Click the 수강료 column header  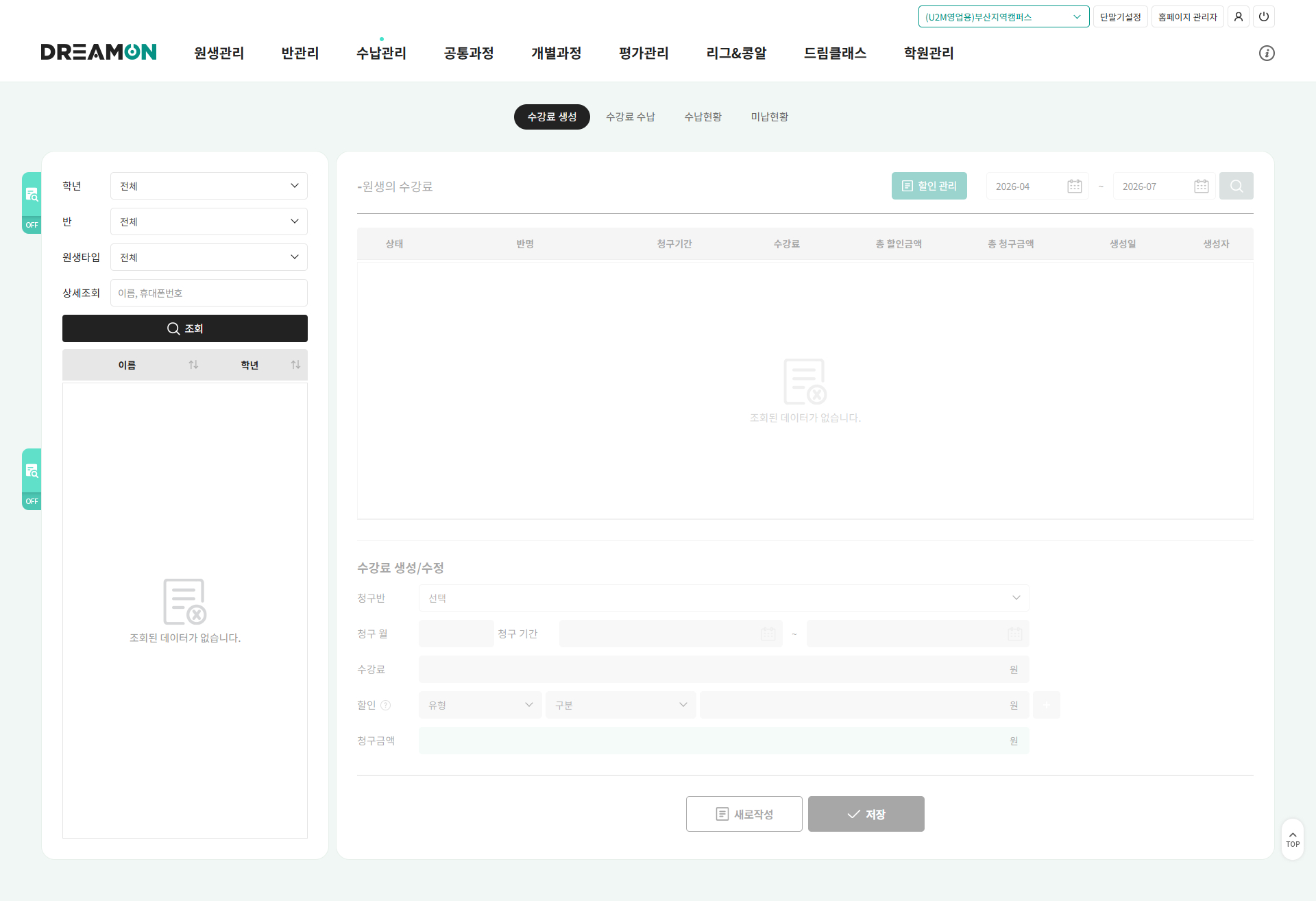click(787, 243)
